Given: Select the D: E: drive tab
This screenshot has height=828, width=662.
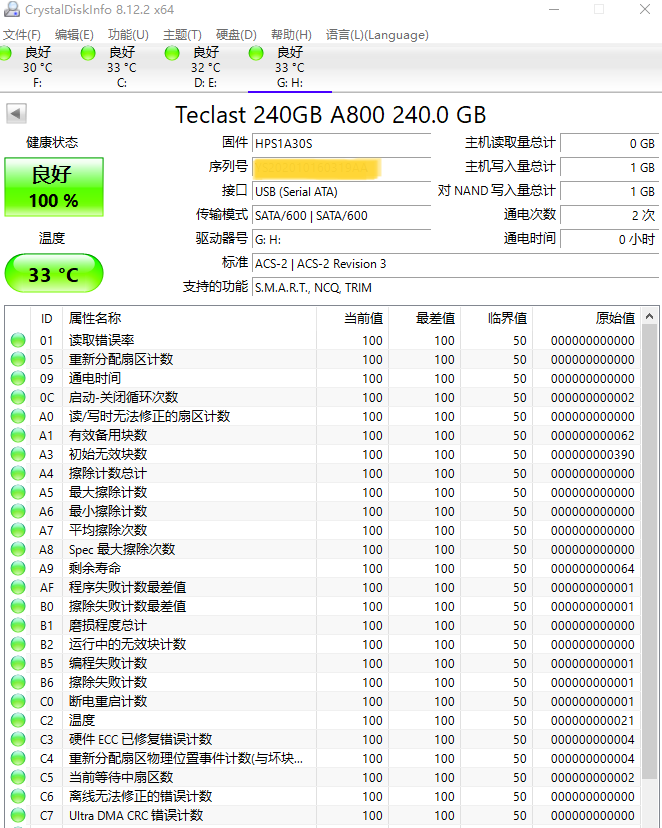Looking at the screenshot, I should point(205,68).
